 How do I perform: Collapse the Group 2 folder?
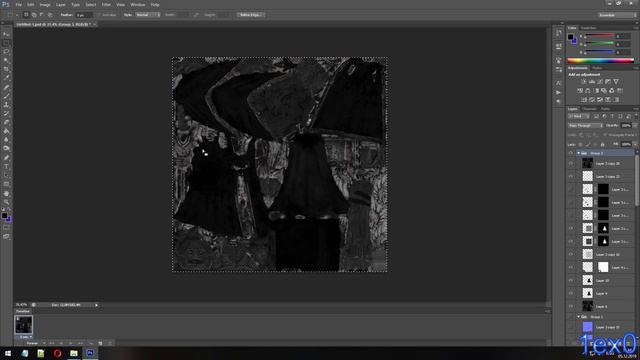tap(578, 153)
